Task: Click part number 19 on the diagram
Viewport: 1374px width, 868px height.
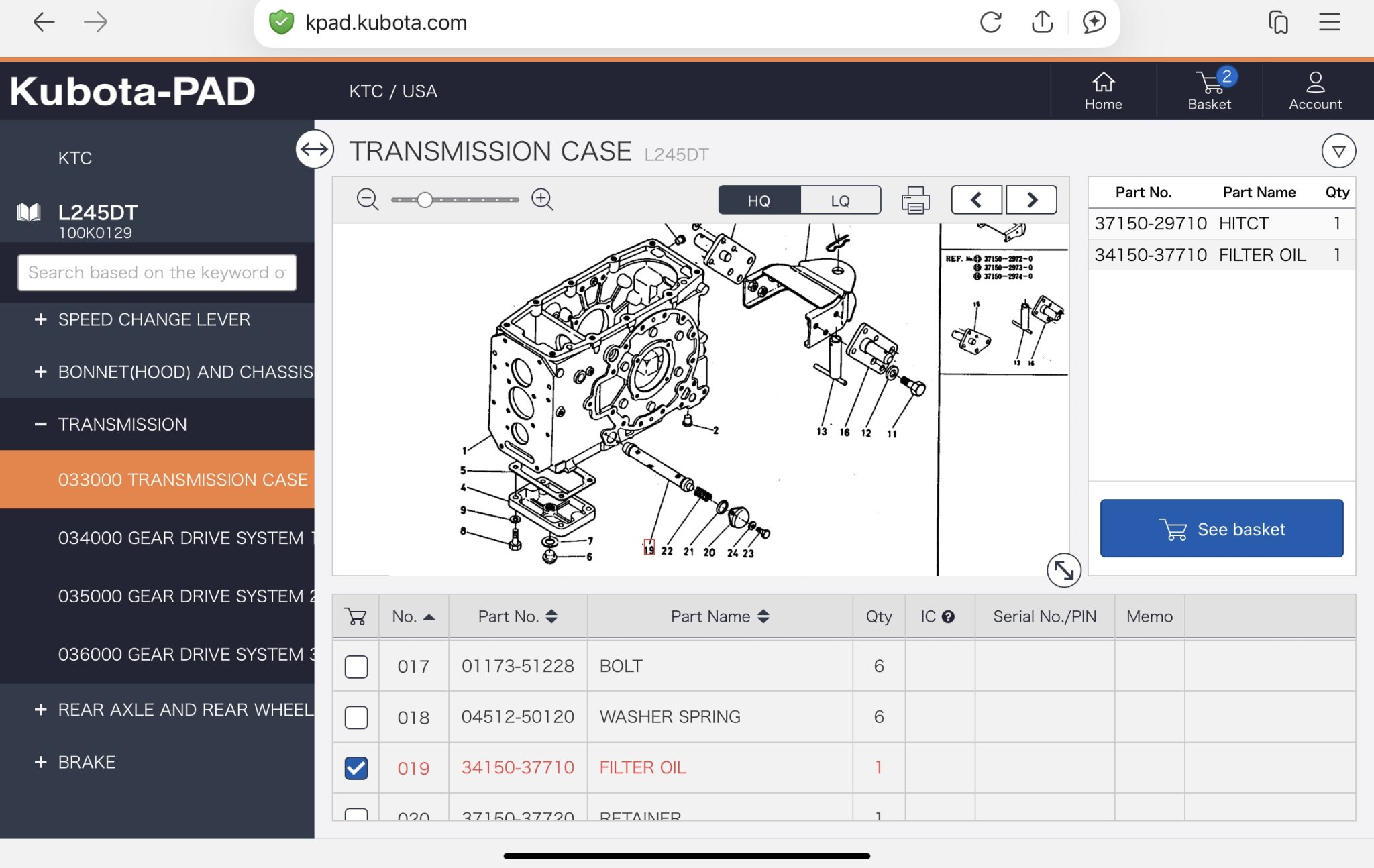Action: coord(649,548)
